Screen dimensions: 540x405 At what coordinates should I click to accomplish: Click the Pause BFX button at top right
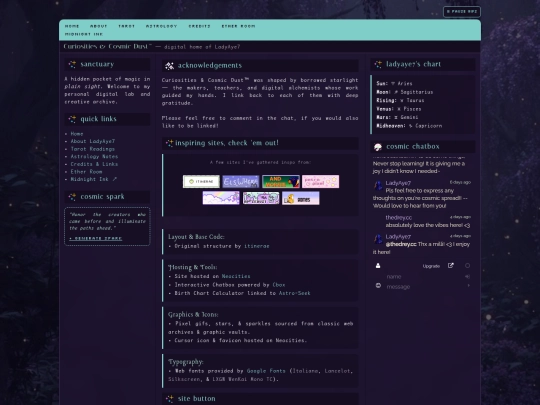tap(462, 12)
